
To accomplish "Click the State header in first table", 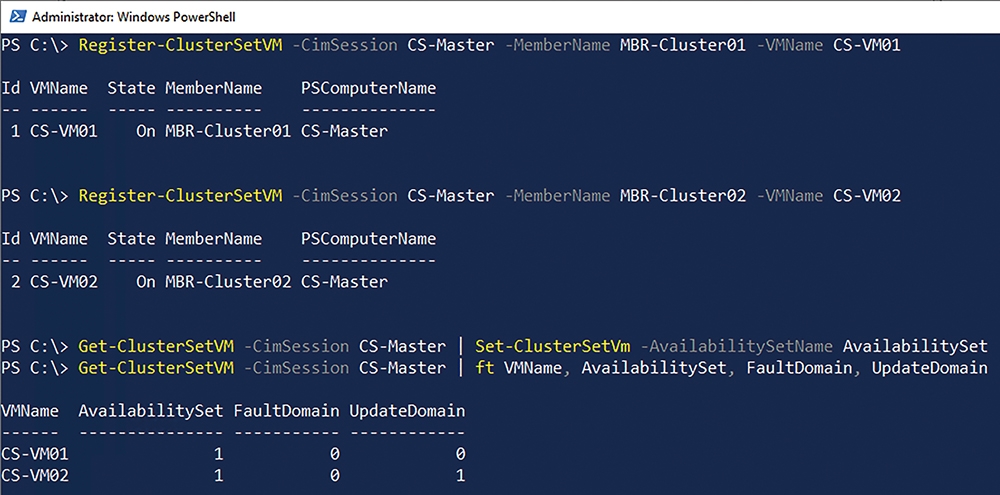I will (131, 88).
